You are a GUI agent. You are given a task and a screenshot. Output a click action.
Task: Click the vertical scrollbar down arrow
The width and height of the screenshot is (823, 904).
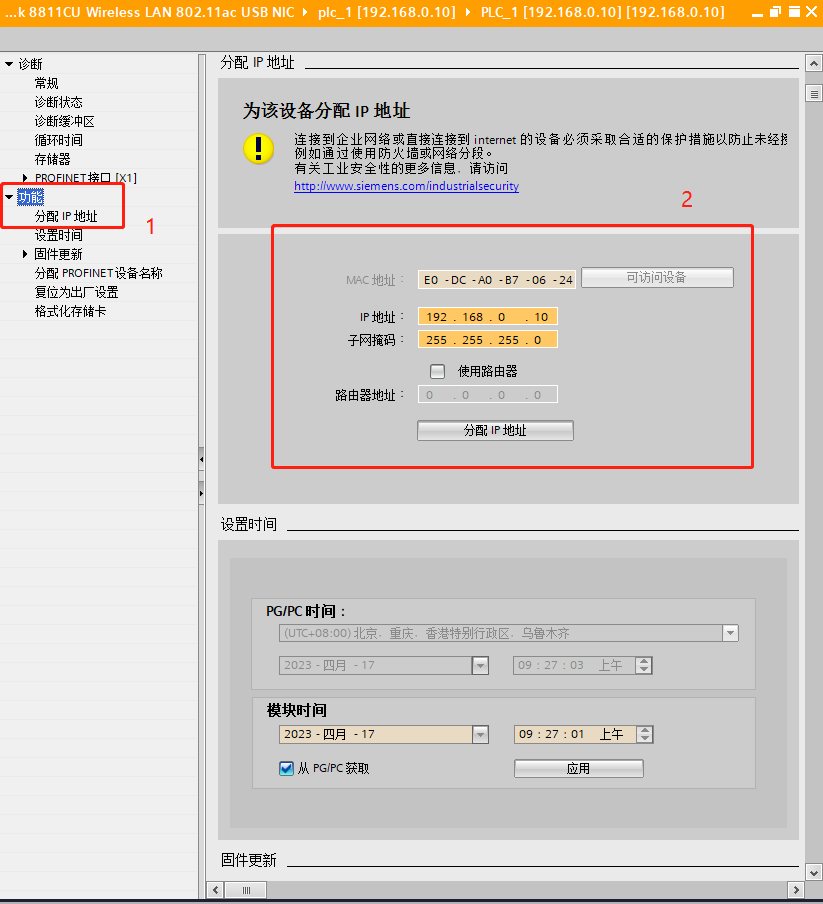(x=813, y=872)
